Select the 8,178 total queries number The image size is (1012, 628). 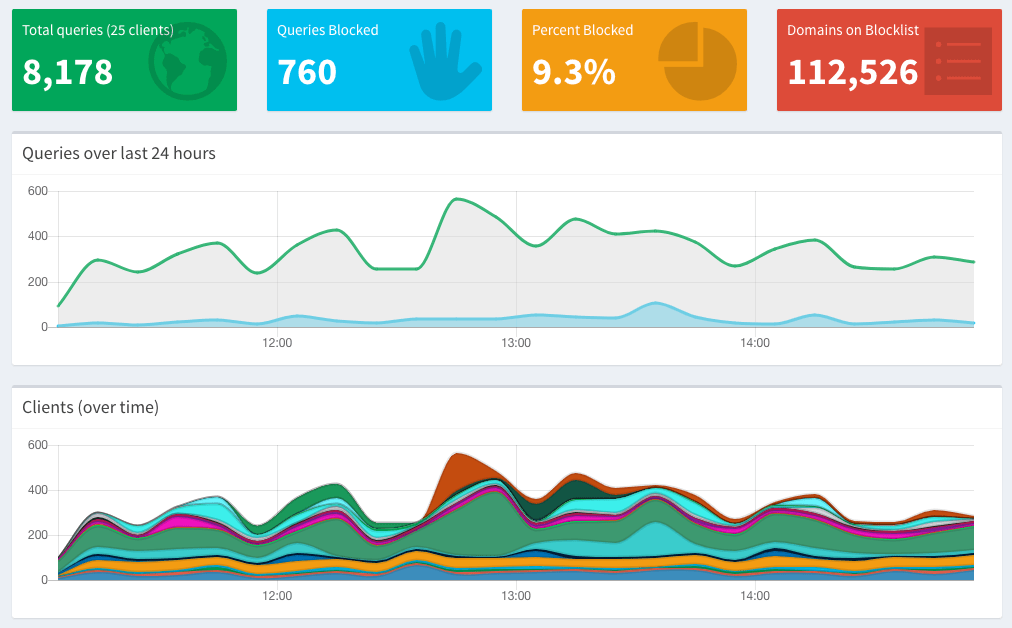click(68, 72)
